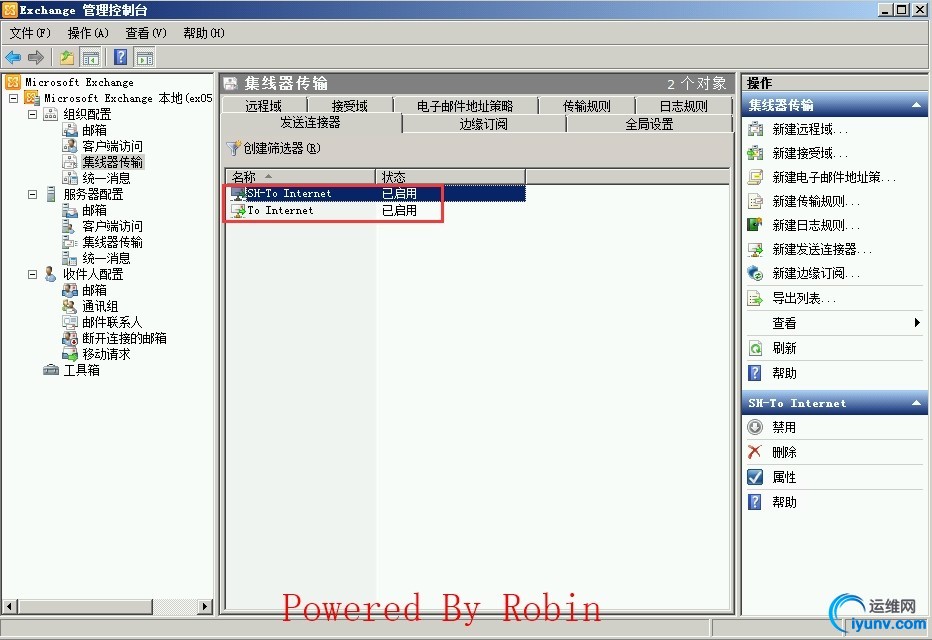Click the 新建边缘订阅 icon
This screenshot has height=640, width=932.
(755, 273)
